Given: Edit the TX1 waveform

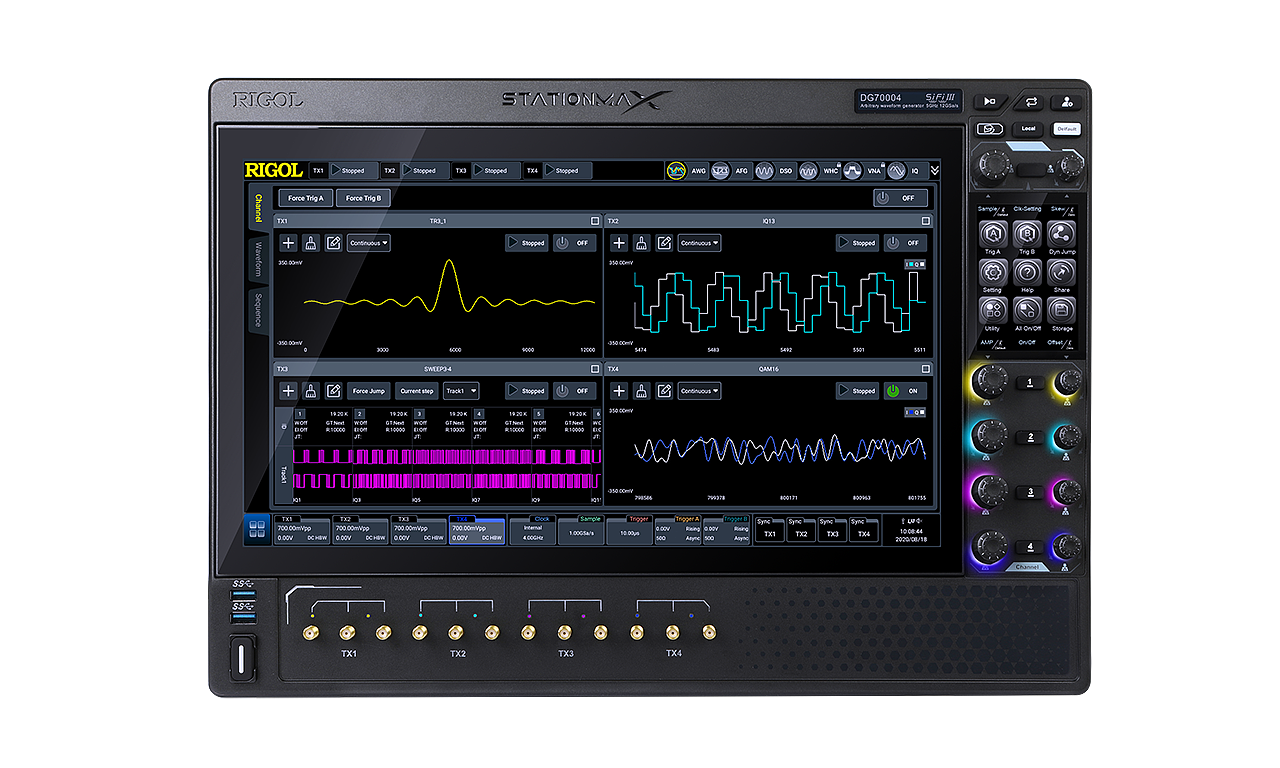Looking at the screenshot, I should [x=334, y=243].
